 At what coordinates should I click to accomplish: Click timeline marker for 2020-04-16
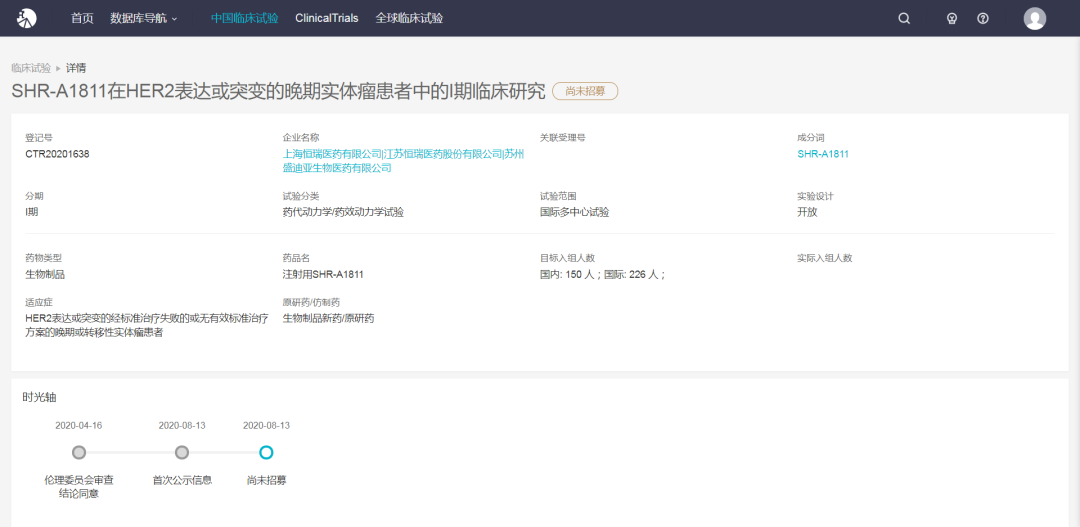[x=79, y=453]
